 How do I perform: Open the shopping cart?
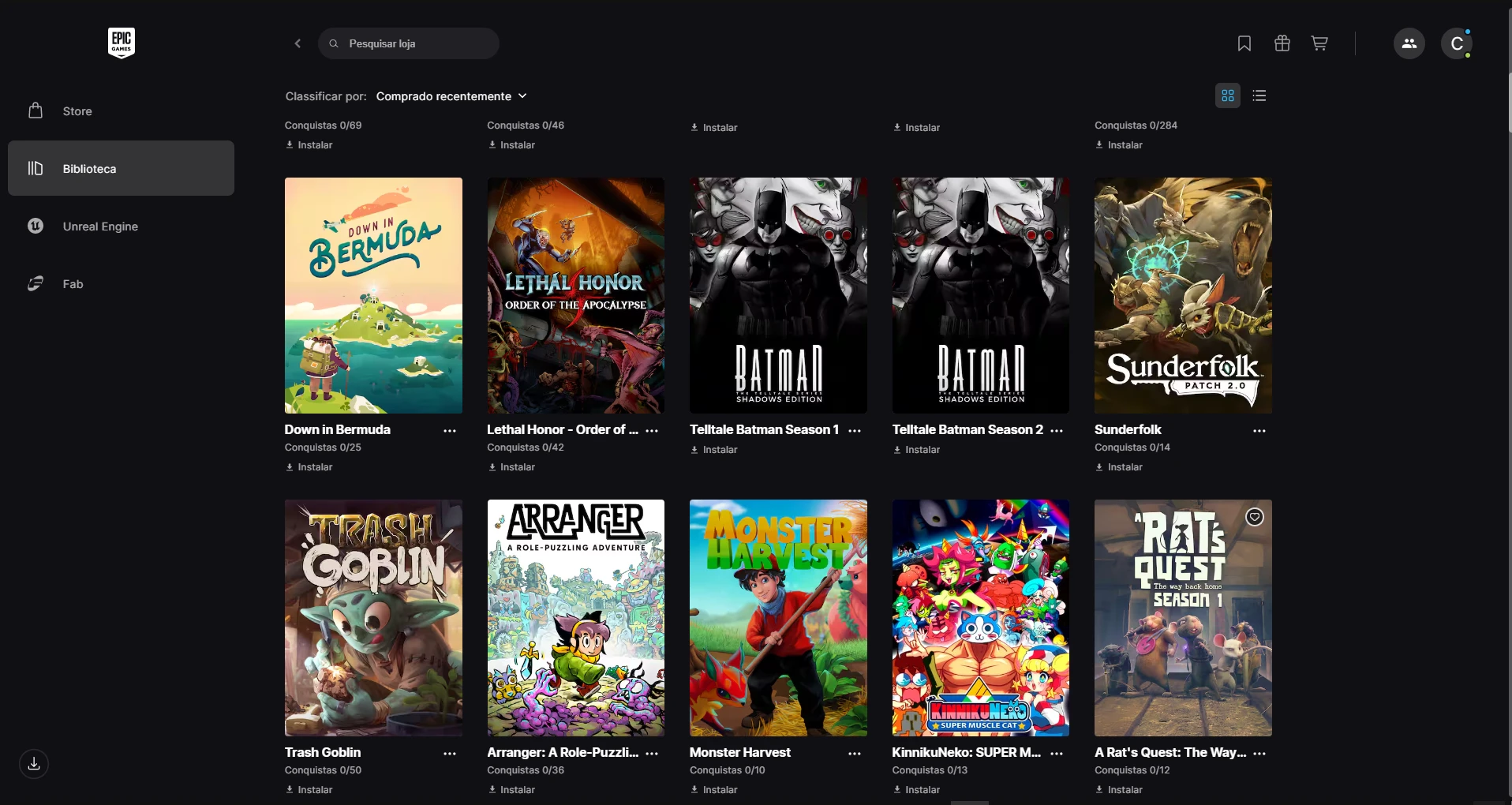pyautogui.click(x=1319, y=43)
